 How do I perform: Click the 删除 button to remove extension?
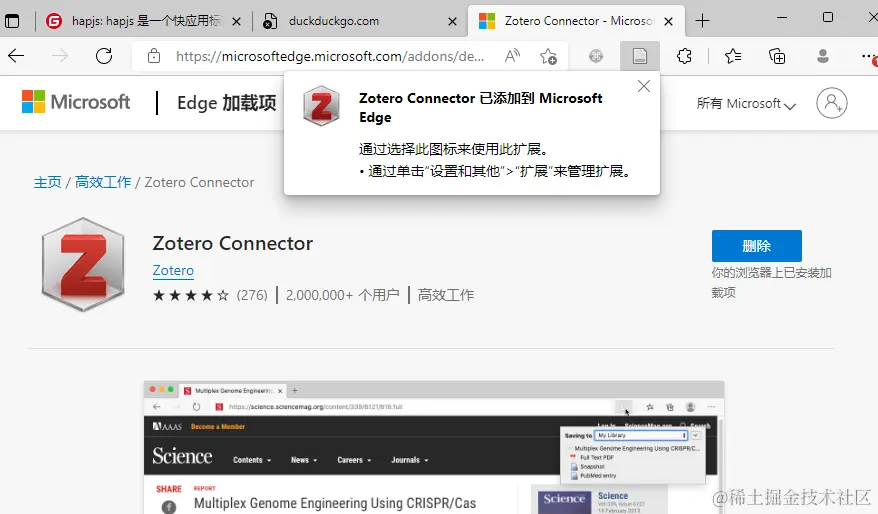click(x=756, y=246)
